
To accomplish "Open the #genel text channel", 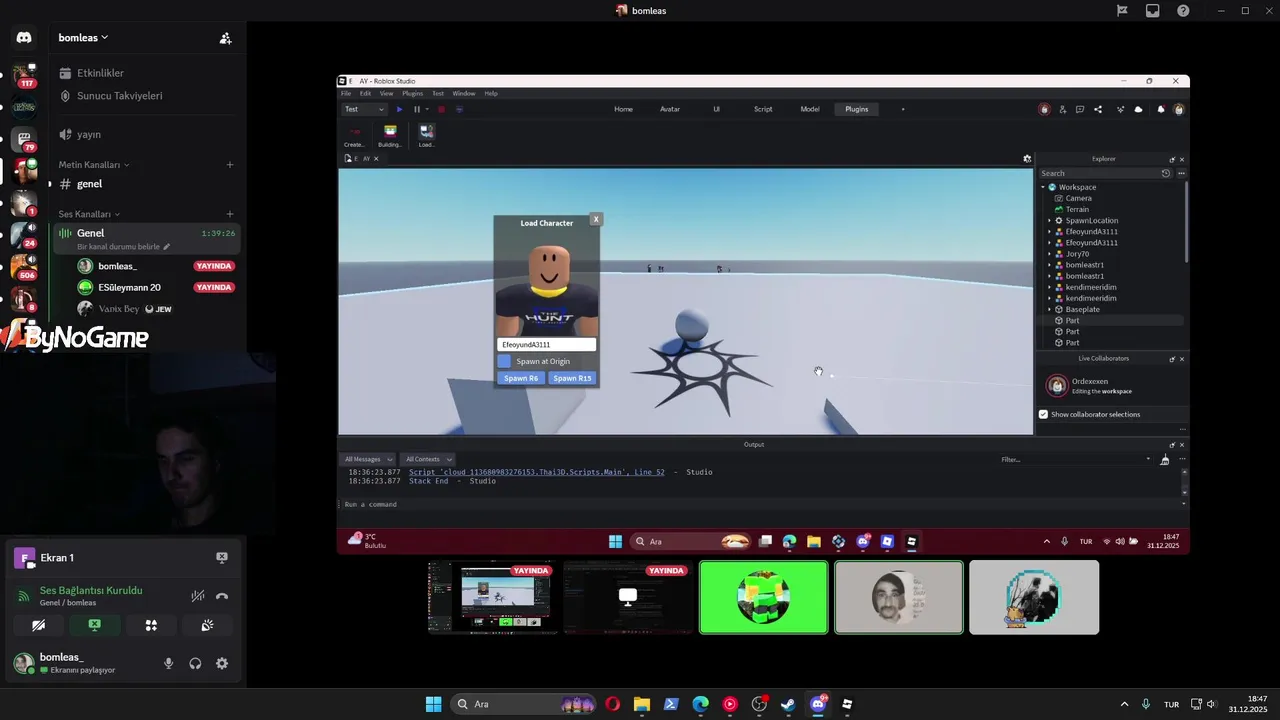I will pos(148,184).
